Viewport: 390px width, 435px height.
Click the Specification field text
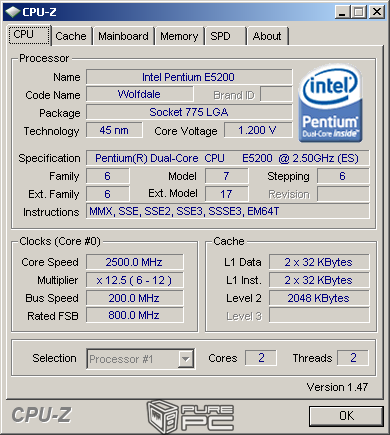(228, 158)
